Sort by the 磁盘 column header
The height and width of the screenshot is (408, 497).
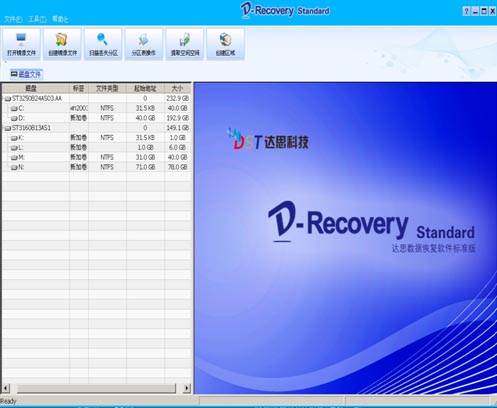pyautogui.click(x=36, y=88)
